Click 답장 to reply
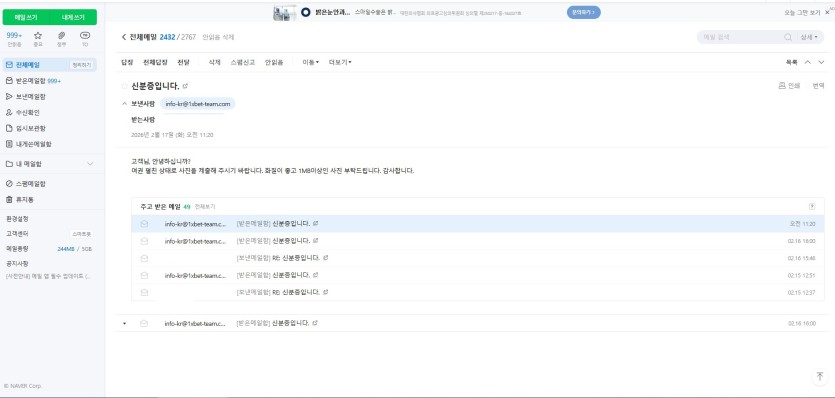 pyautogui.click(x=127, y=62)
